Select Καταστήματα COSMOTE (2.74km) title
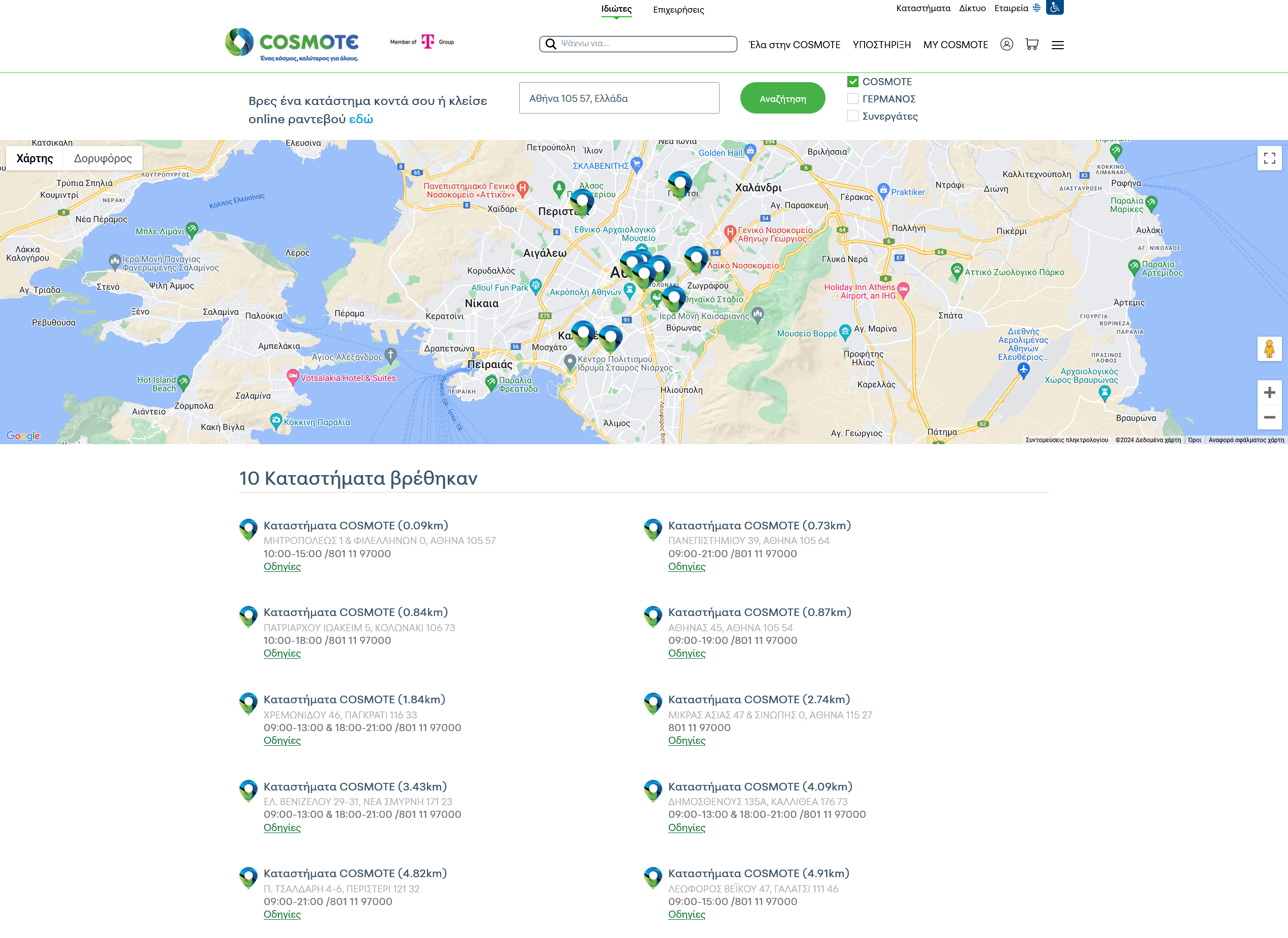 coord(759,700)
